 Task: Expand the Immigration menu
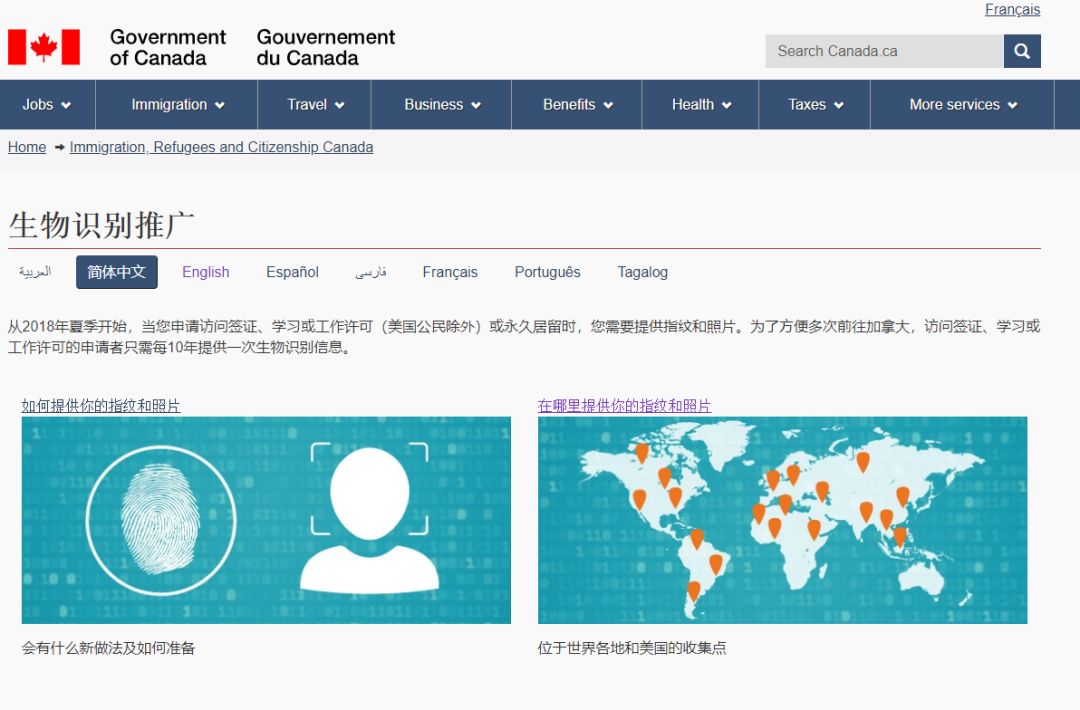click(177, 105)
